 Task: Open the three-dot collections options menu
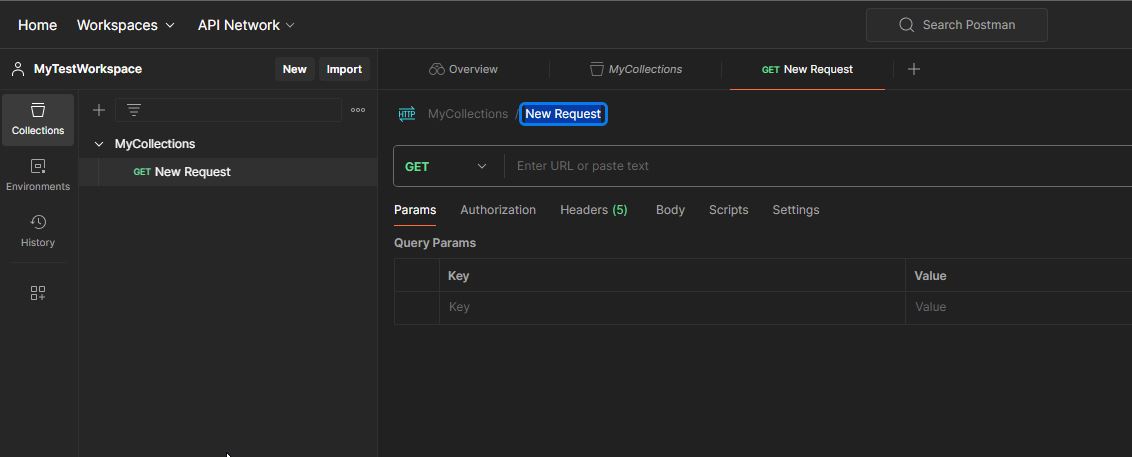358,110
